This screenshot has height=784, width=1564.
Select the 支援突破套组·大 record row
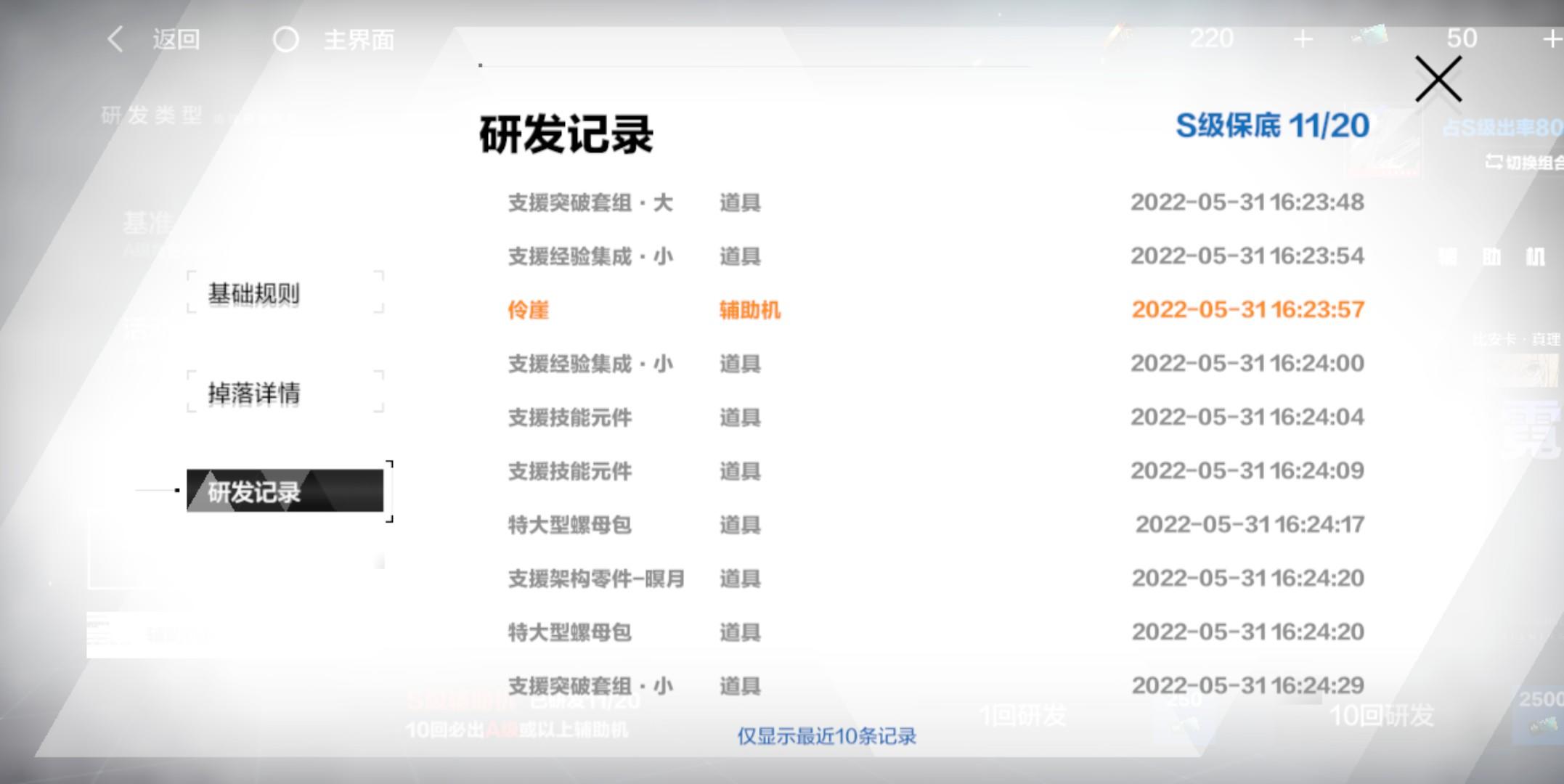pos(936,202)
